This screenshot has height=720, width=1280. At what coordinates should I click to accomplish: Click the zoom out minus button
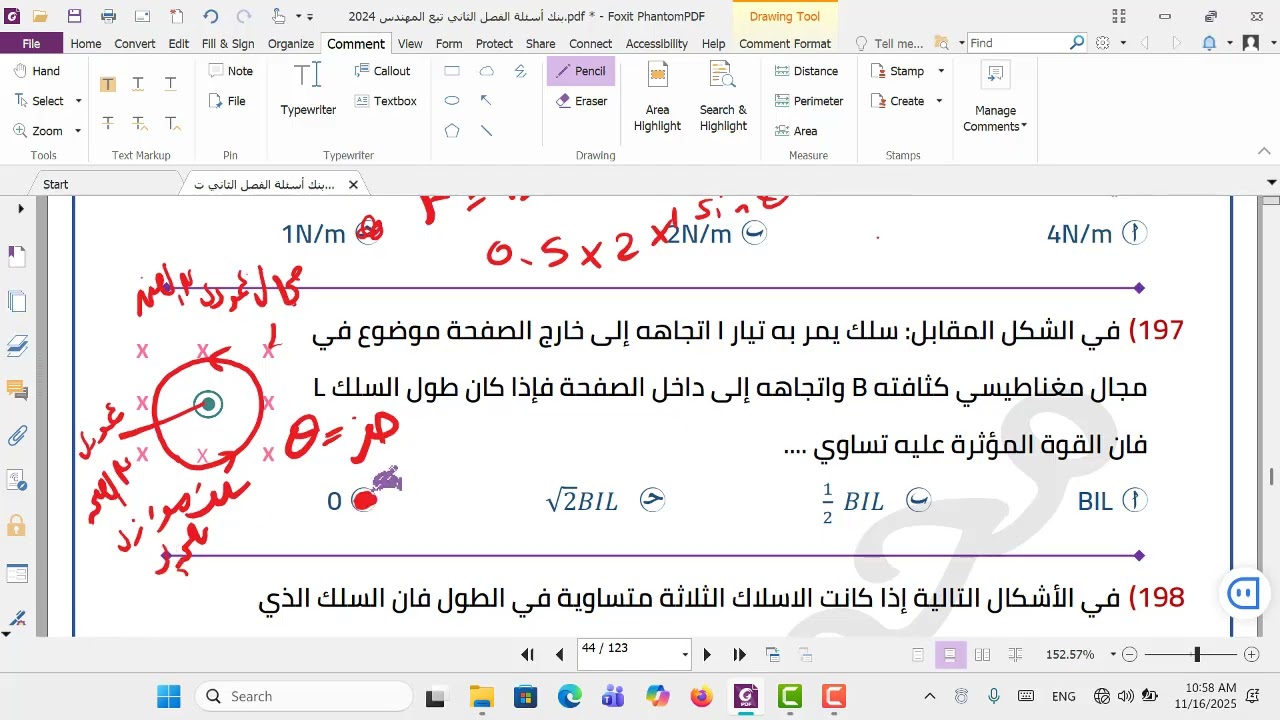click(1130, 655)
